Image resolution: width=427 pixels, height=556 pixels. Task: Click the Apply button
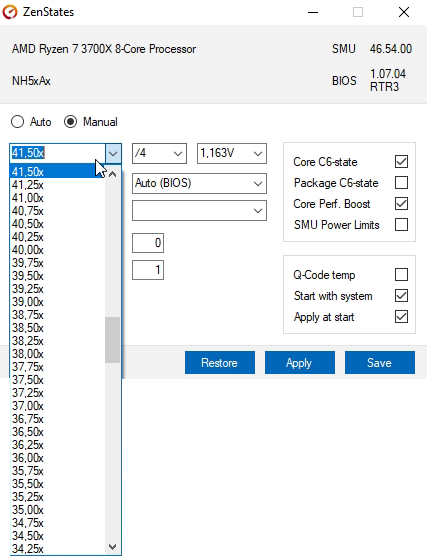(x=300, y=362)
